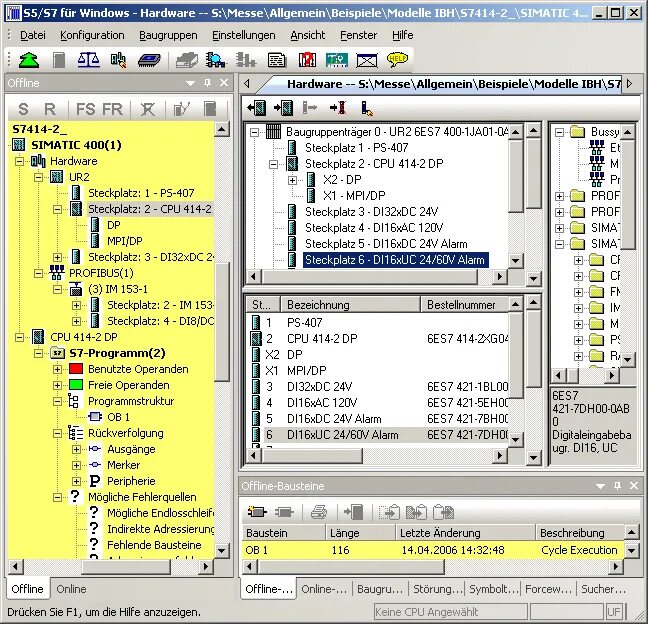
Task: Collapse the Hardware tree node
Action: [x=19, y=161]
